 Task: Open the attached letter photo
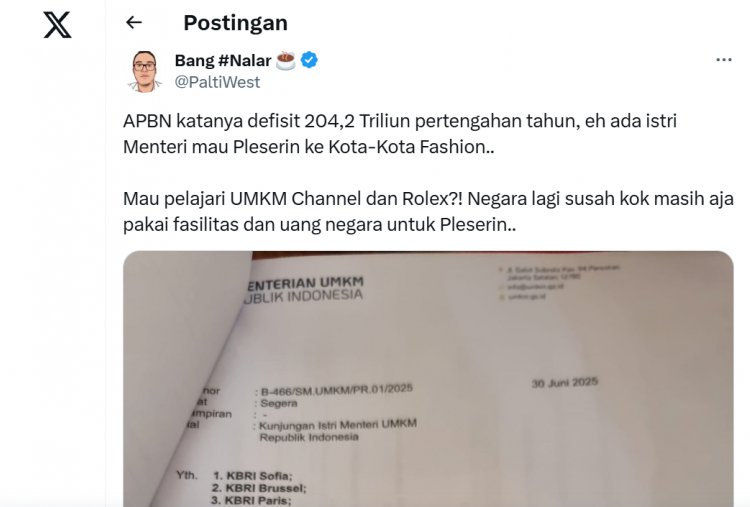coord(428,379)
